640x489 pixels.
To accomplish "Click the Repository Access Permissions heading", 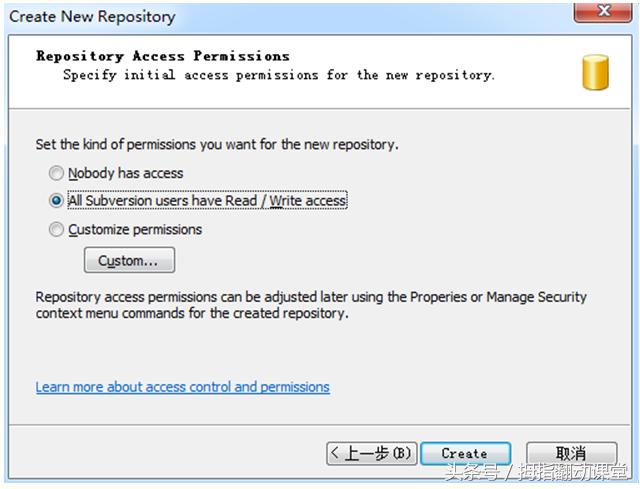I will click(x=163, y=56).
